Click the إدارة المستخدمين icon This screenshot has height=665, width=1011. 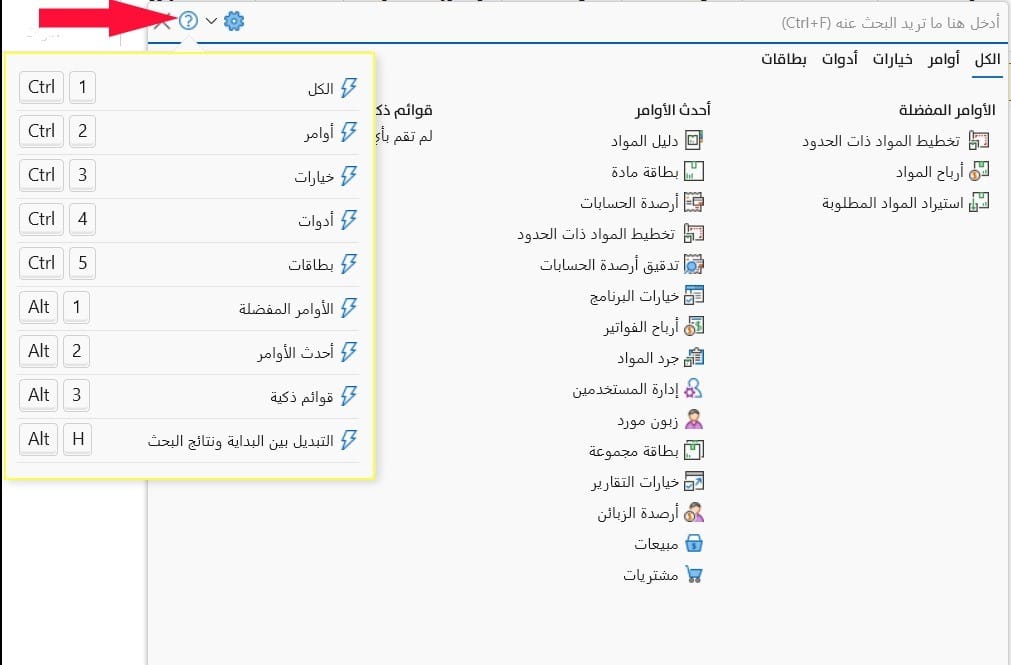point(694,388)
